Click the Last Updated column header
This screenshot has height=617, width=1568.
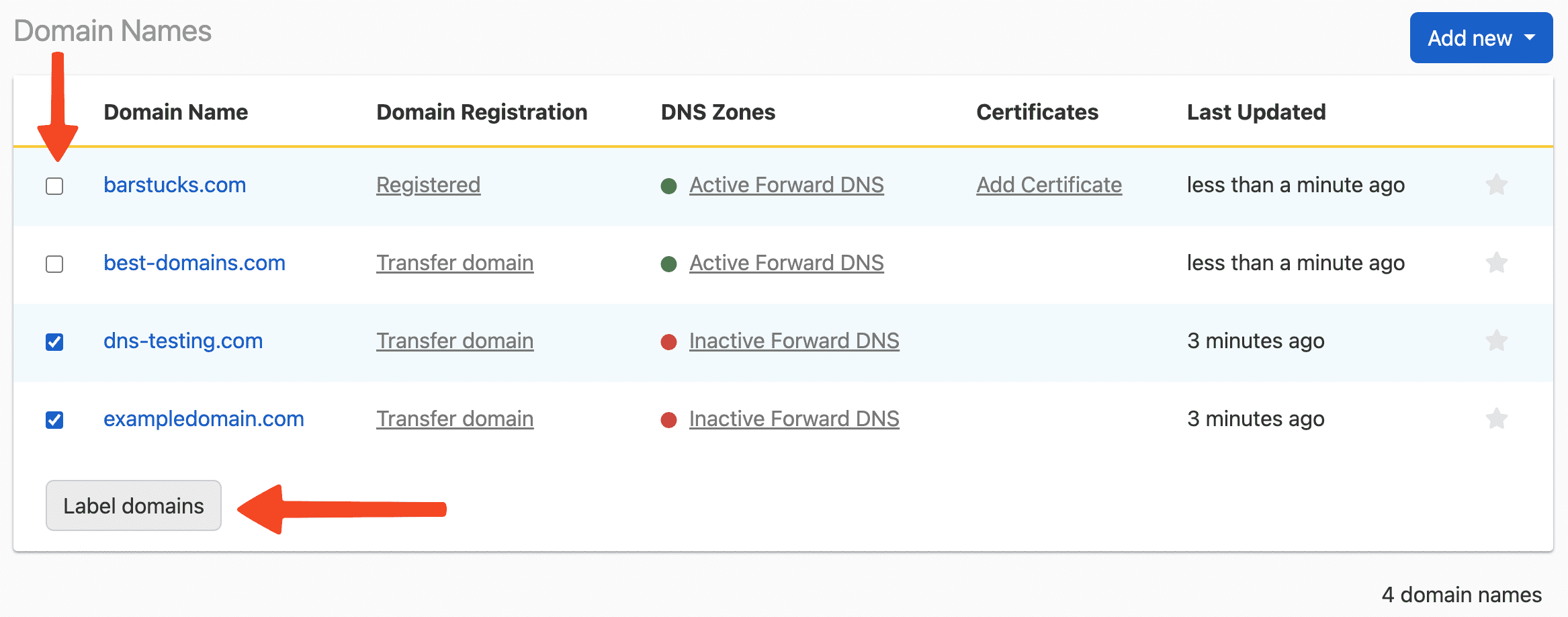(x=1256, y=112)
